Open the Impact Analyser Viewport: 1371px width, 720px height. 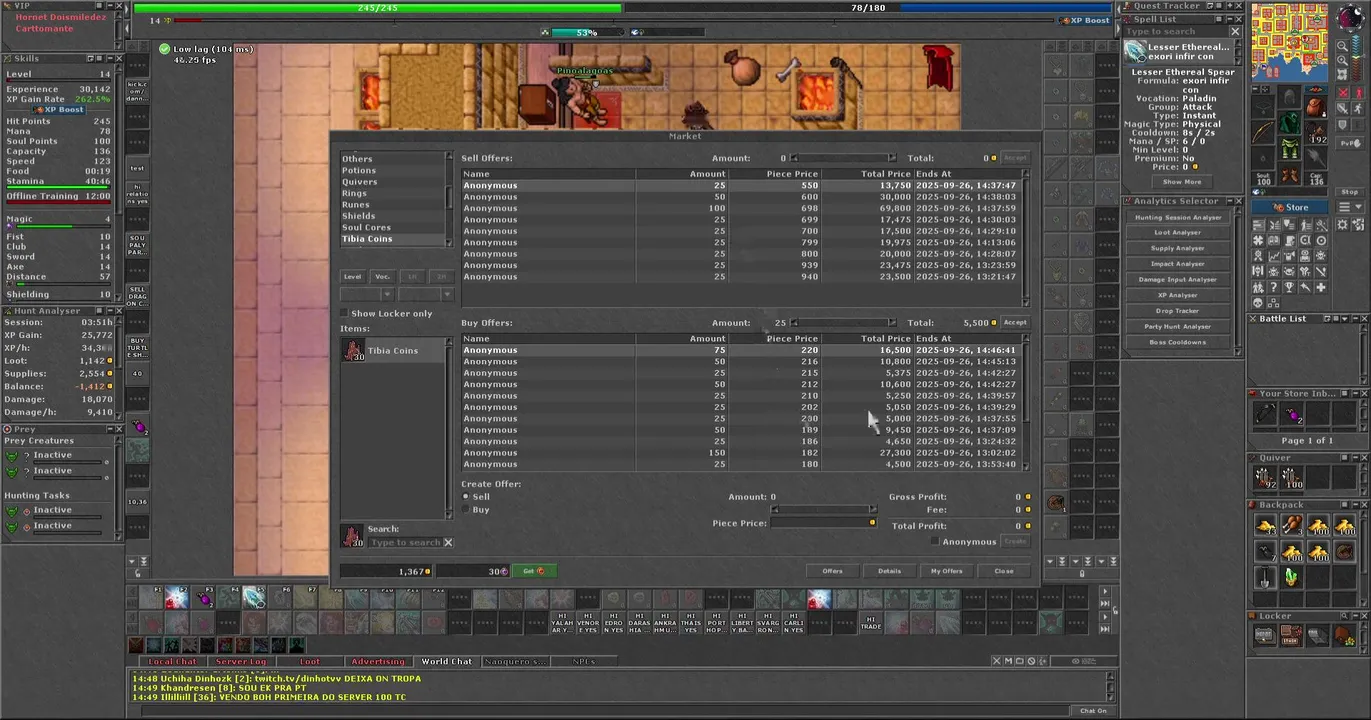click(1178, 264)
